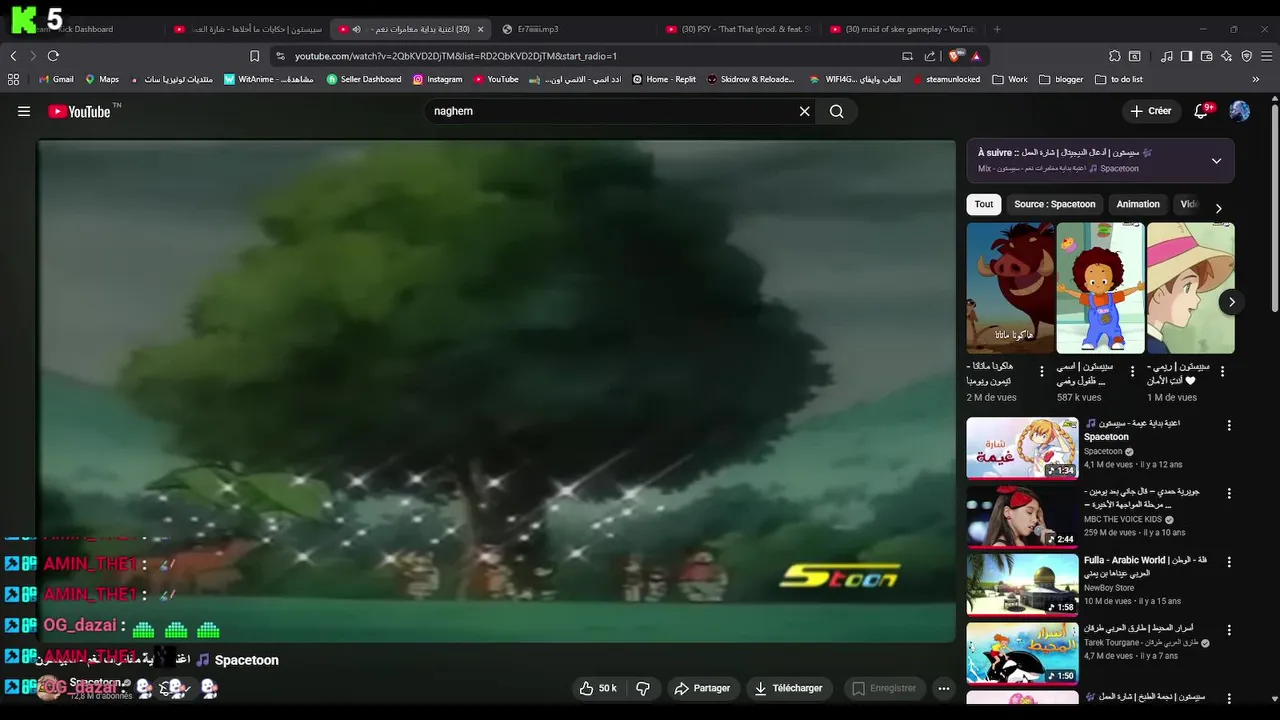Open YouTube notifications bell
The image size is (1280, 720).
tap(1201, 111)
